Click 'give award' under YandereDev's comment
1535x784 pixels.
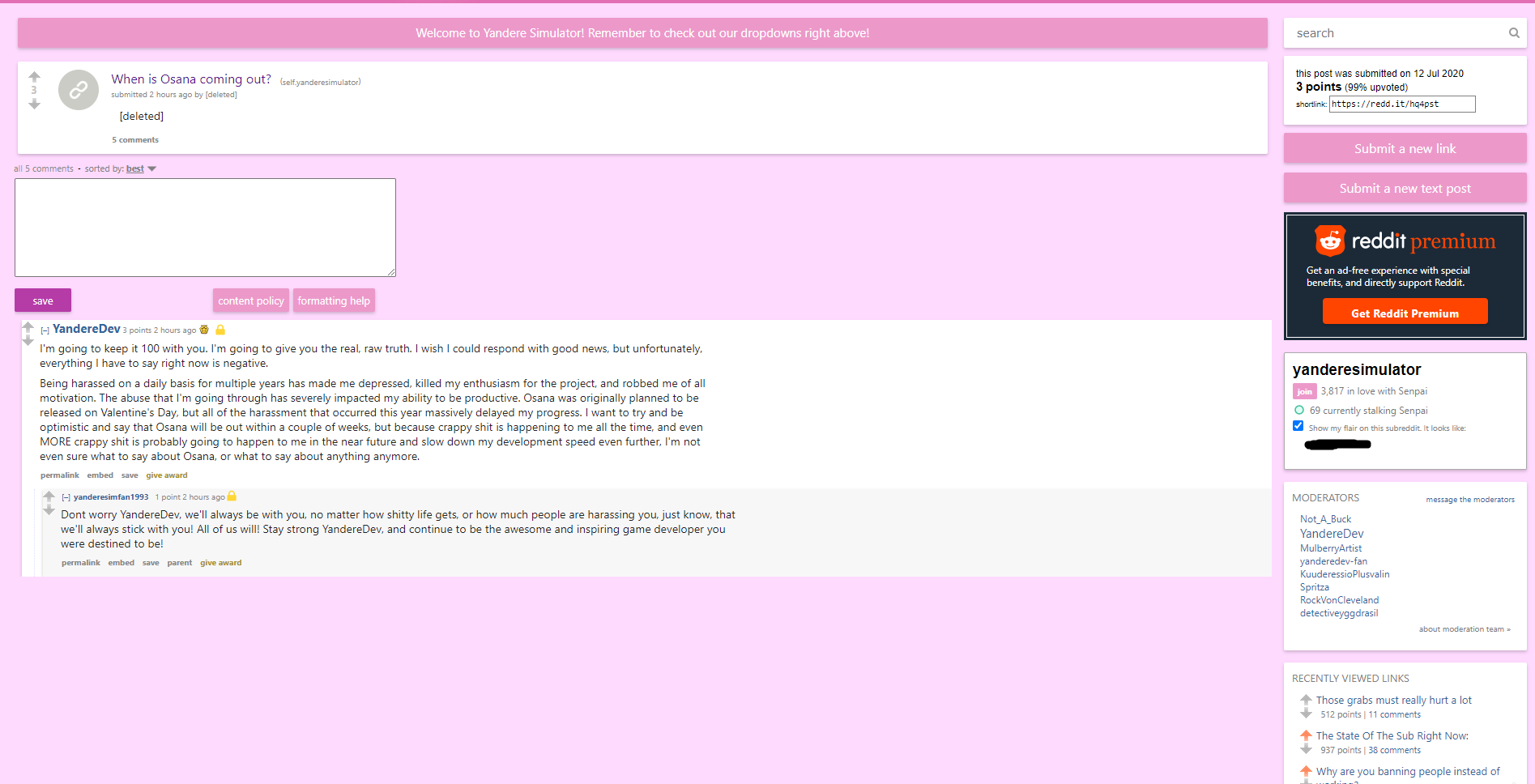[167, 475]
